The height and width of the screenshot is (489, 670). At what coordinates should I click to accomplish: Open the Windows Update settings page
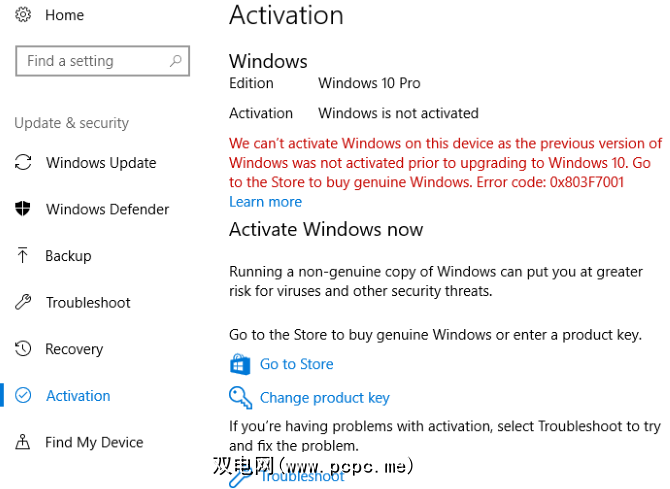[x=101, y=163]
